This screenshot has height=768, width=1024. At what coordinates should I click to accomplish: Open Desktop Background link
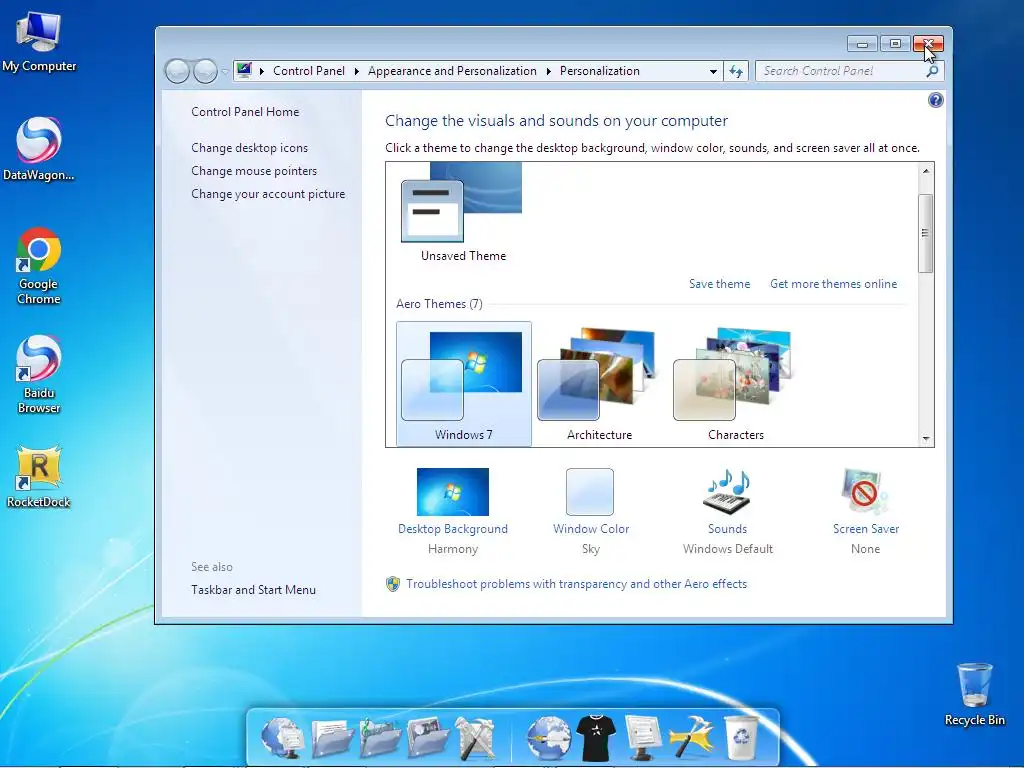click(x=453, y=529)
